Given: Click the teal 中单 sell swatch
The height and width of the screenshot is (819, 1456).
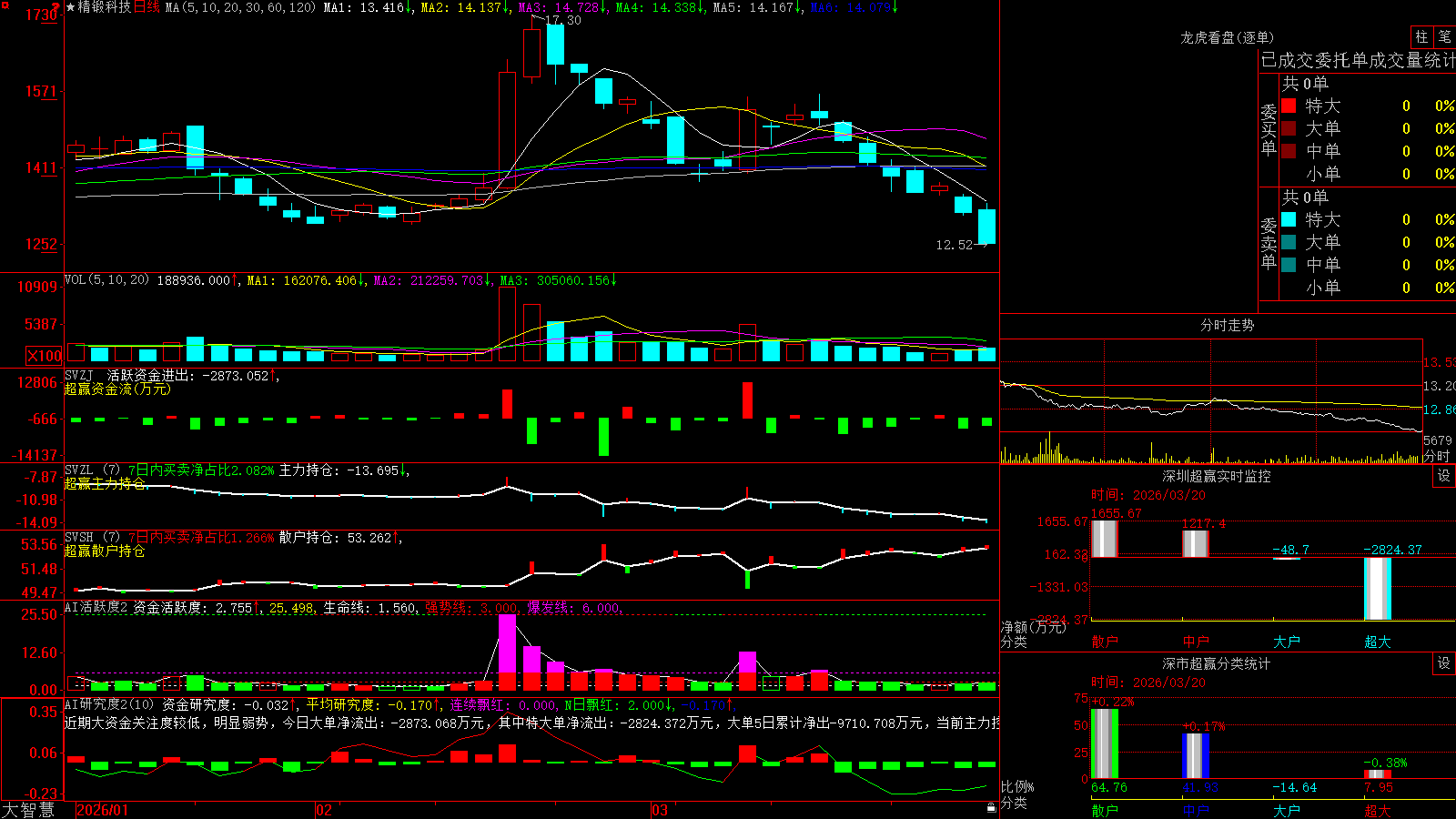Looking at the screenshot, I should click(1289, 265).
